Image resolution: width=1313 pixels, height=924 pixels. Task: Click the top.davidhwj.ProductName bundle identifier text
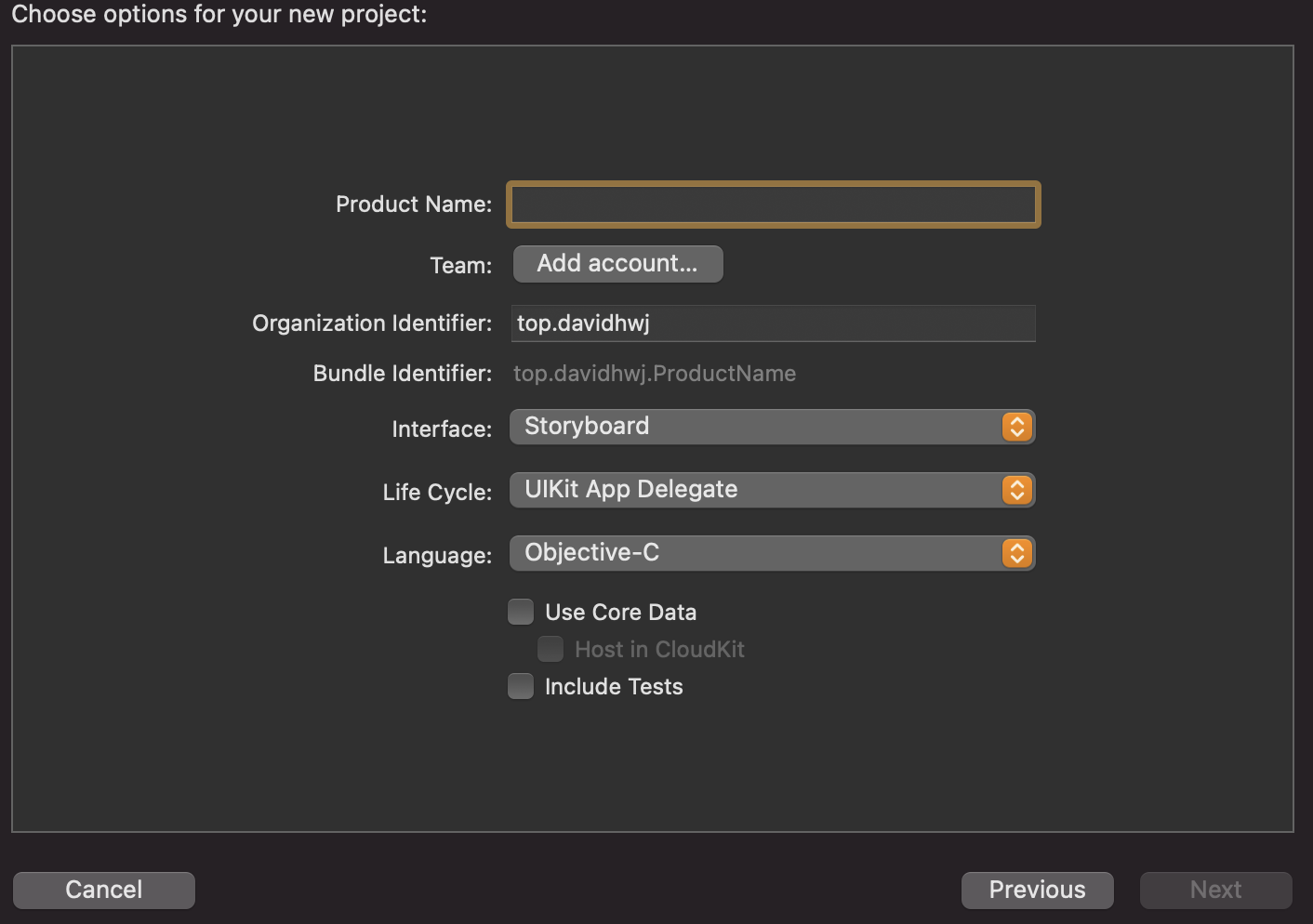pos(655,374)
